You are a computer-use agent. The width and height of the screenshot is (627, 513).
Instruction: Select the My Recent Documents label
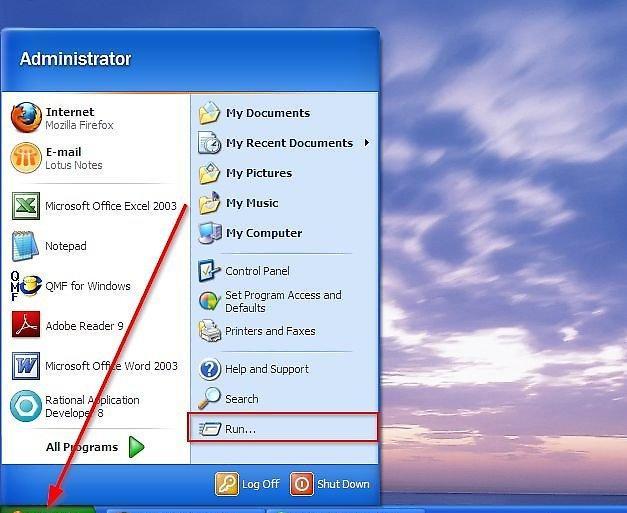point(290,143)
